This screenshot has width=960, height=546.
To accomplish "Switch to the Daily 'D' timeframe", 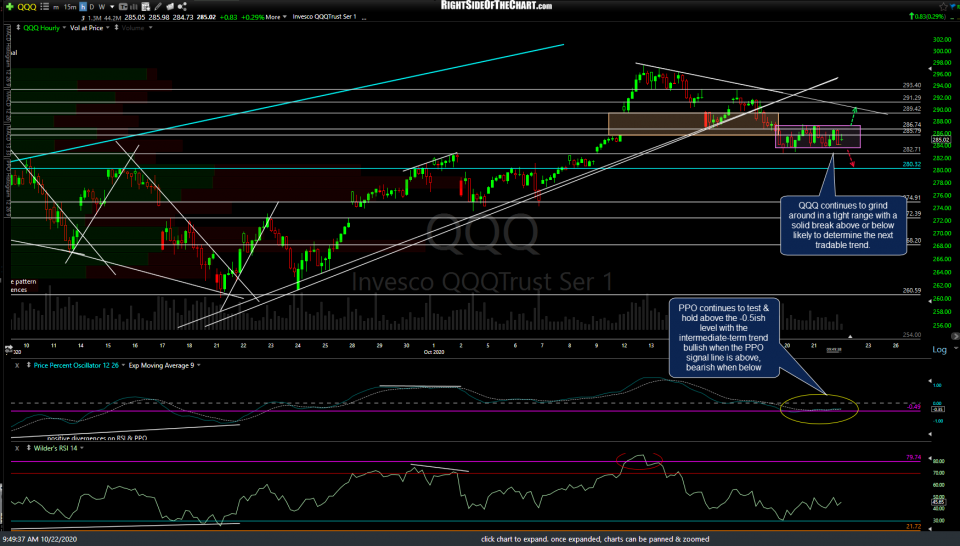I will point(92,7).
